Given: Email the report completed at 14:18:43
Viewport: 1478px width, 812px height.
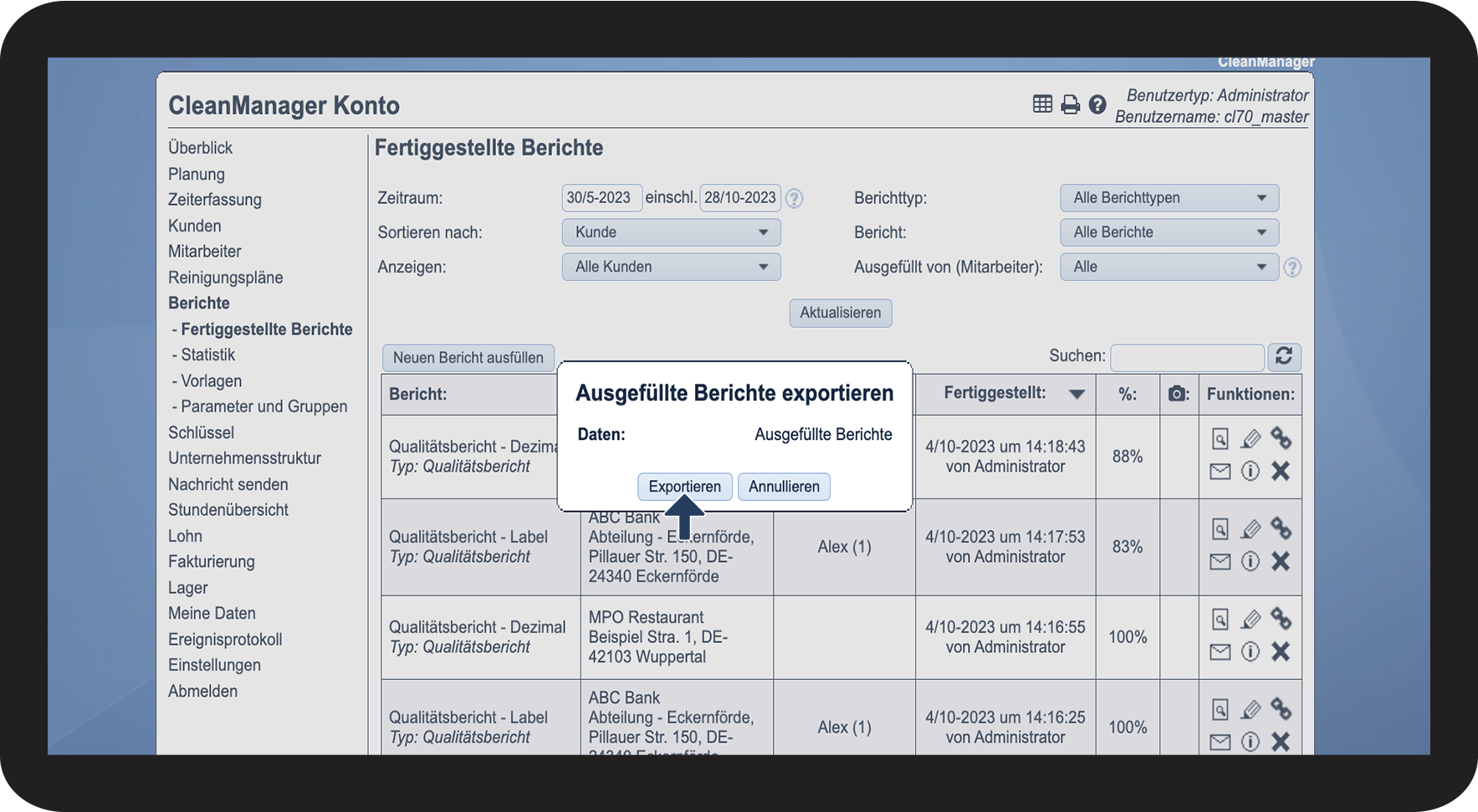Looking at the screenshot, I should (1220, 472).
